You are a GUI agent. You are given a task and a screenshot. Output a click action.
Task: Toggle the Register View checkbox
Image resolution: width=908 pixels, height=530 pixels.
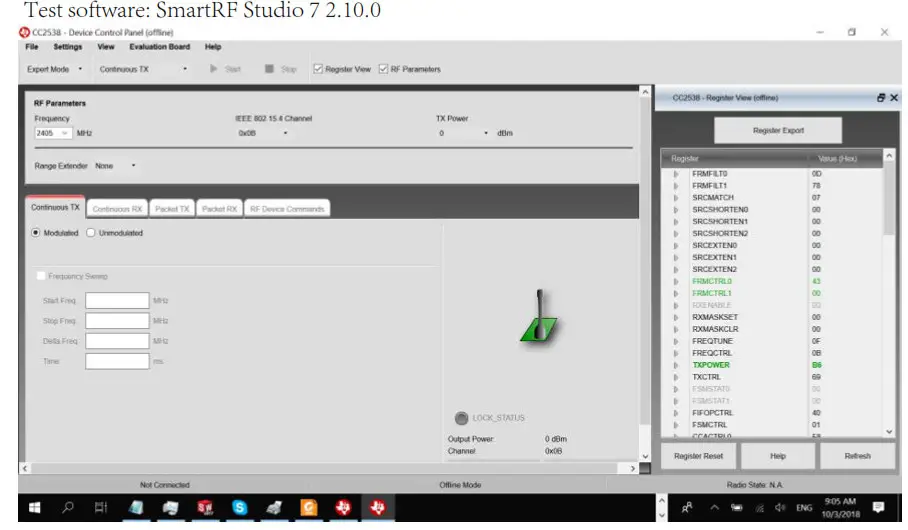click(x=318, y=69)
